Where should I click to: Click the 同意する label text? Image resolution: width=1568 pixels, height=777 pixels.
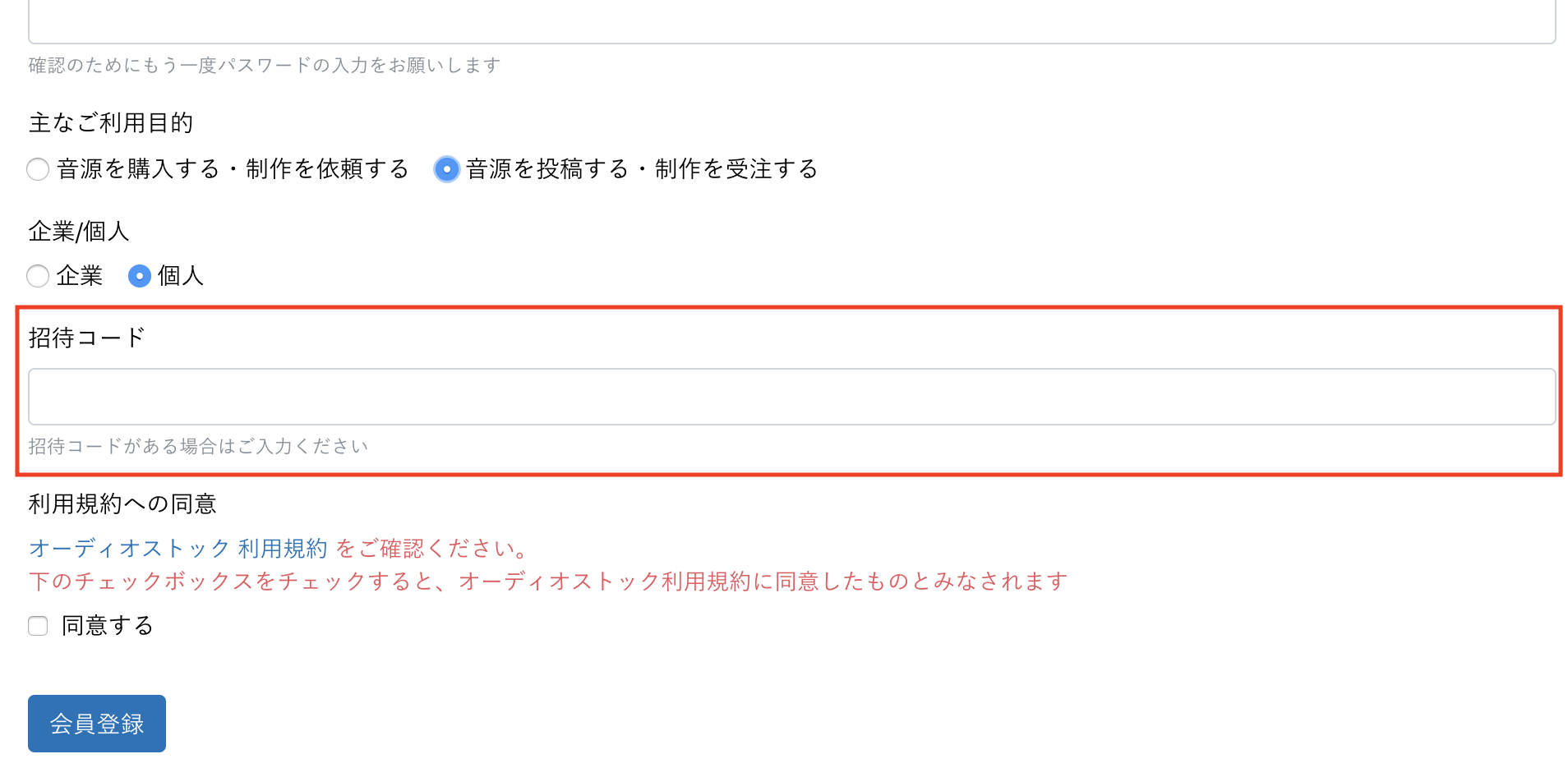click(x=108, y=626)
